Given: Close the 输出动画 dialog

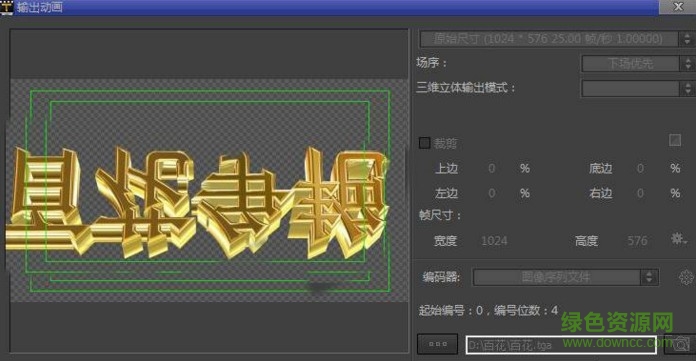Looking at the screenshot, I should [x=678, y=7].
